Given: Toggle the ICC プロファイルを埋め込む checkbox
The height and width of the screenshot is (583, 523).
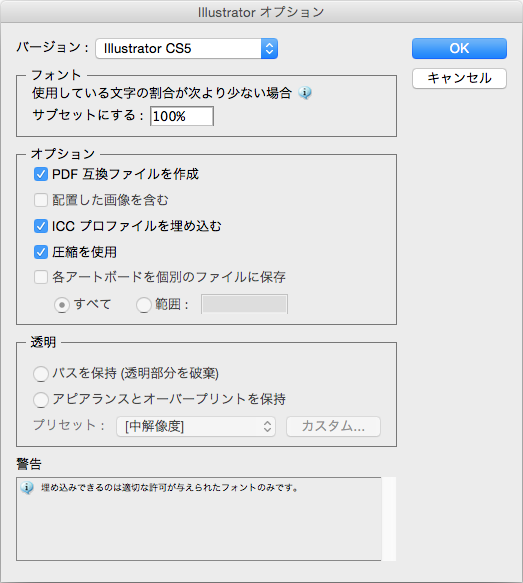Looking at the screenshot, I should click(x=41, y=226).
